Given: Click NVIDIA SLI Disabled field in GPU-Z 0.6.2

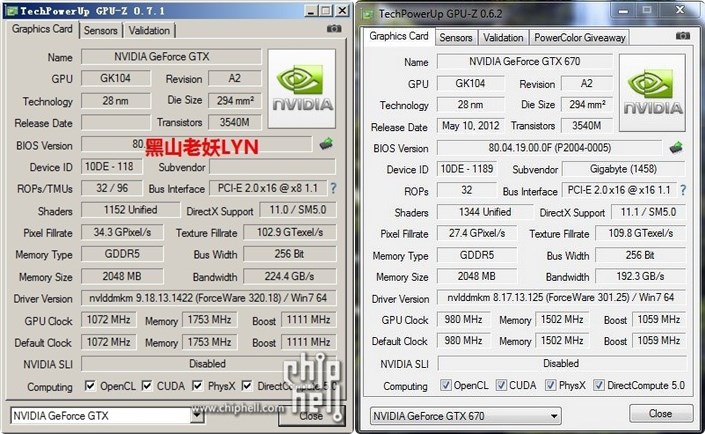Looking at the screenshot, I should point(561,363).
